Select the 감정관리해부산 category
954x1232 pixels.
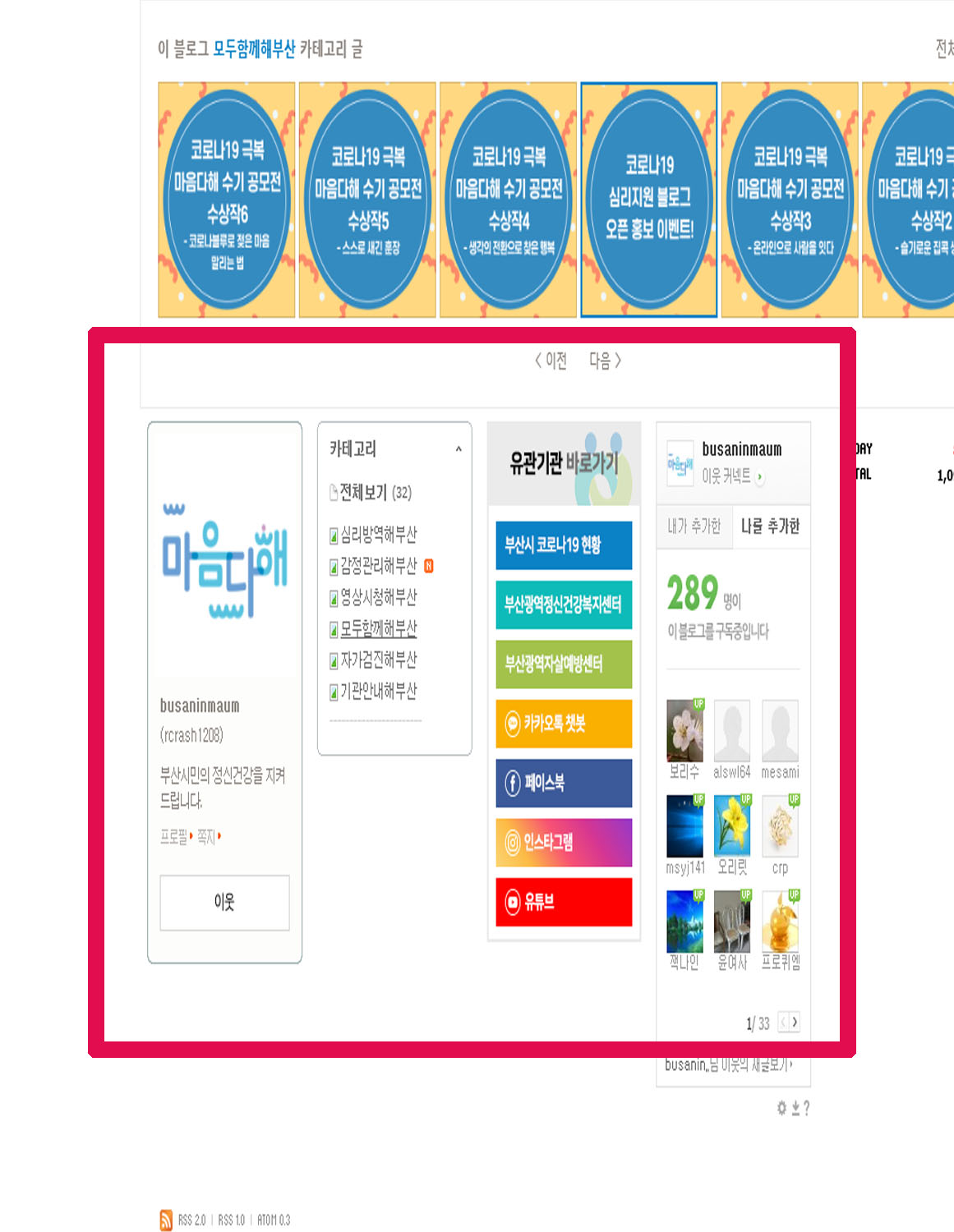(x=378, y=566)
